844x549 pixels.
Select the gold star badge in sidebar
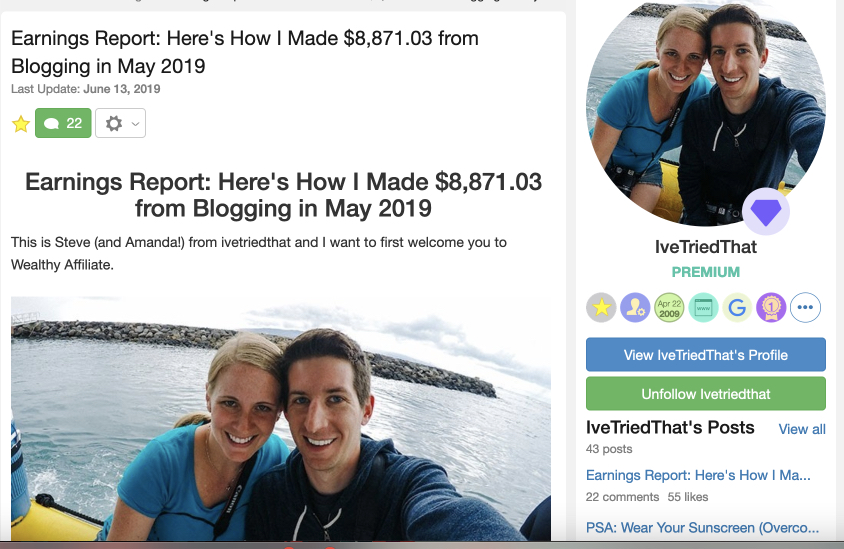[x=601, y=308]
